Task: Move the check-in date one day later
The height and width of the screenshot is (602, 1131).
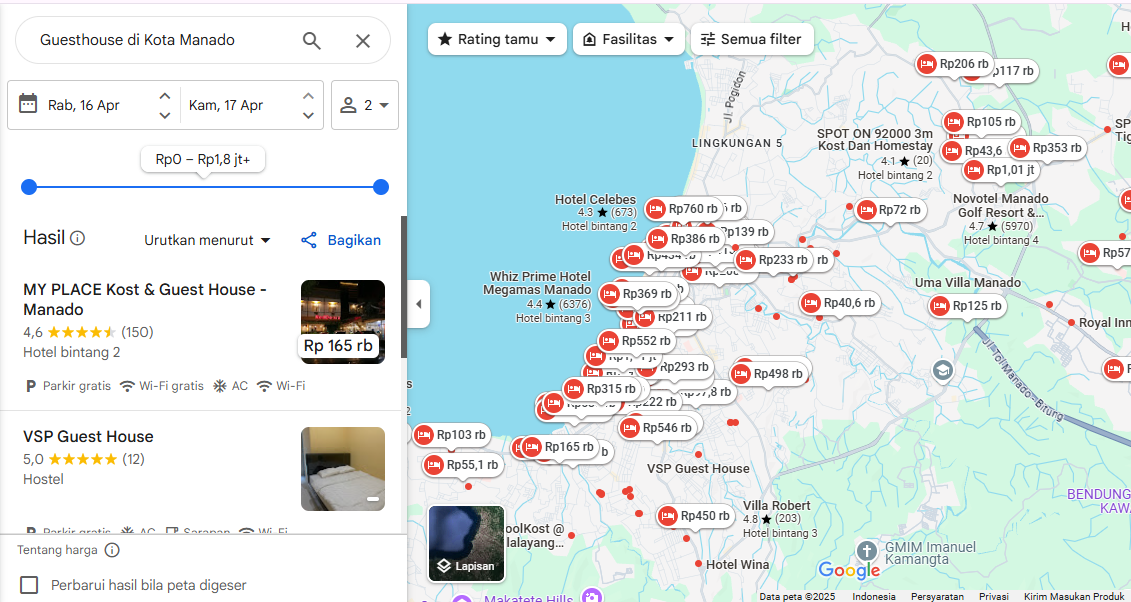Action: [x=164, y=95]
